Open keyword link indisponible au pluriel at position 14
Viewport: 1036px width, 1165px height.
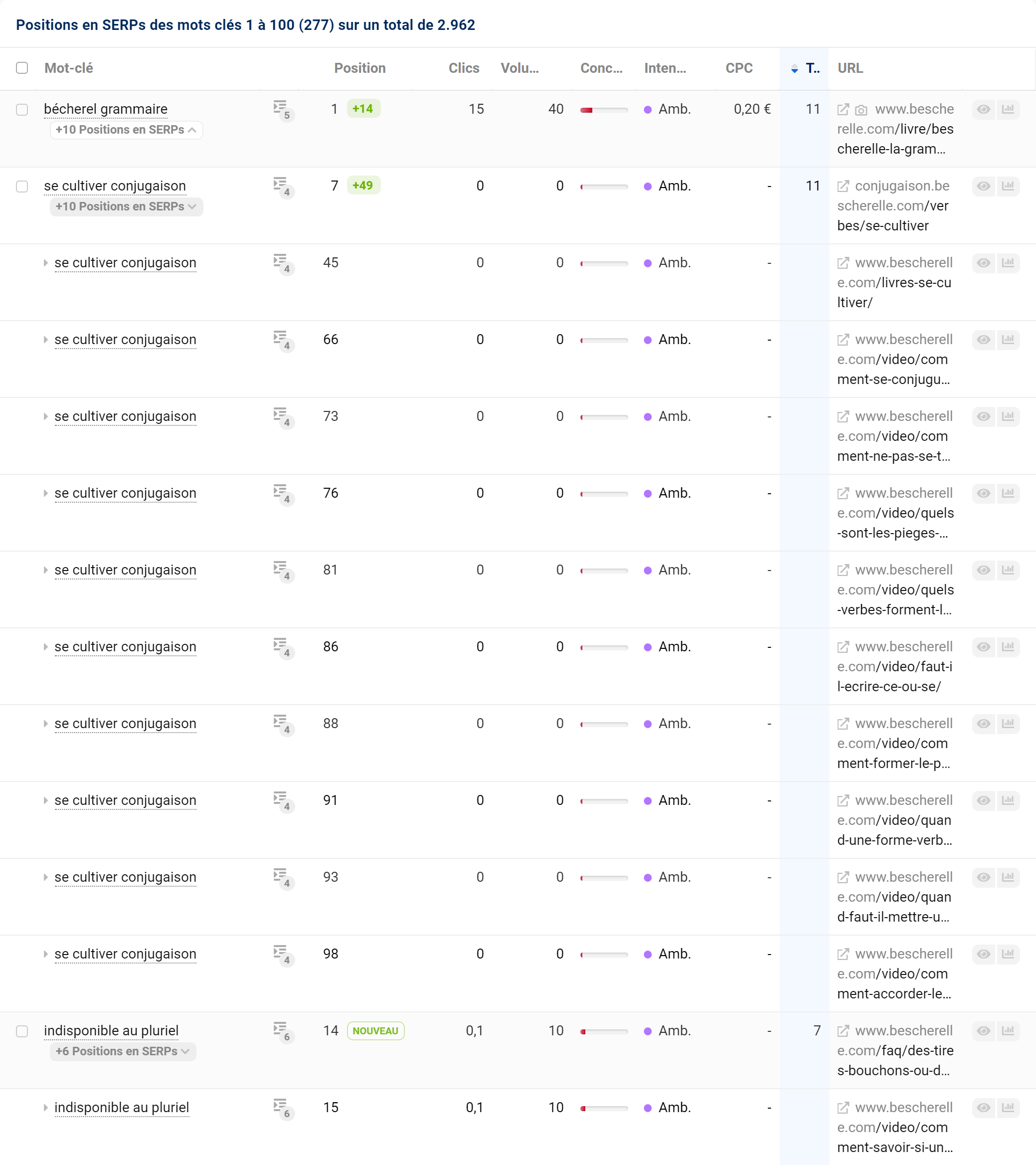pos(111,1031)
